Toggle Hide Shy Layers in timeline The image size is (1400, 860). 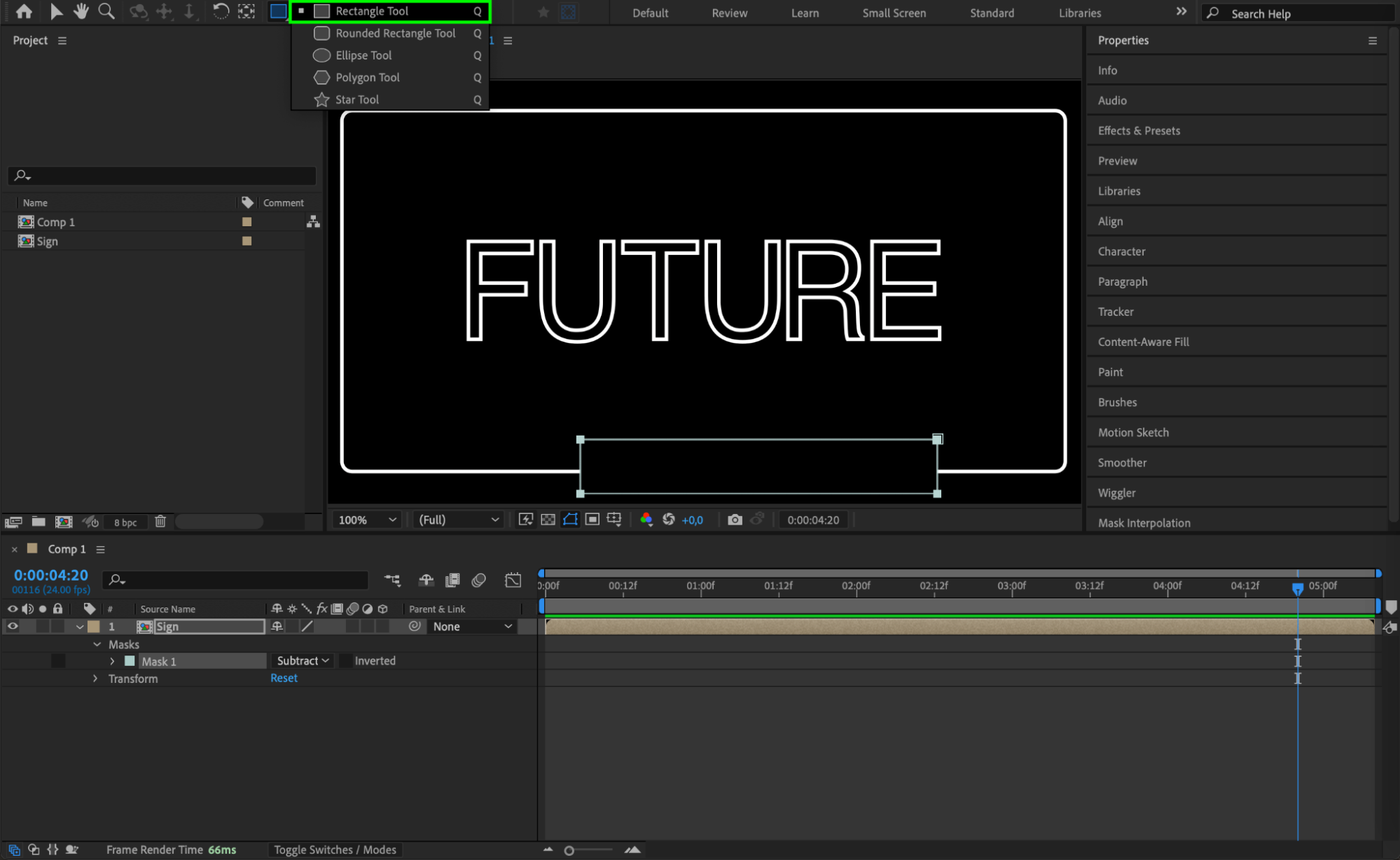click(x=426, y=580)
